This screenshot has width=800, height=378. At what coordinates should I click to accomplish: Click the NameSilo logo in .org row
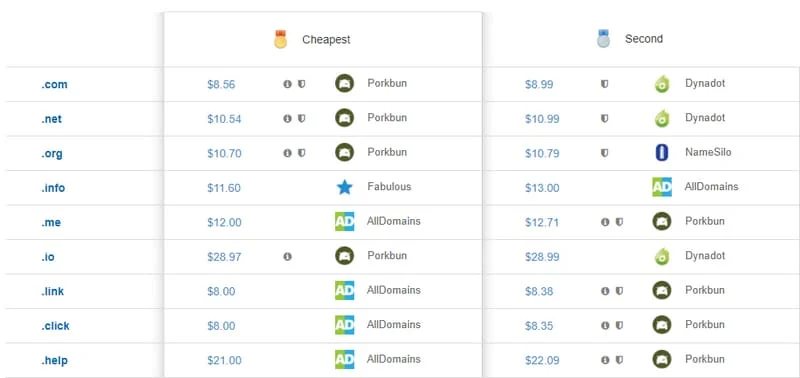[x=662, y=153]
